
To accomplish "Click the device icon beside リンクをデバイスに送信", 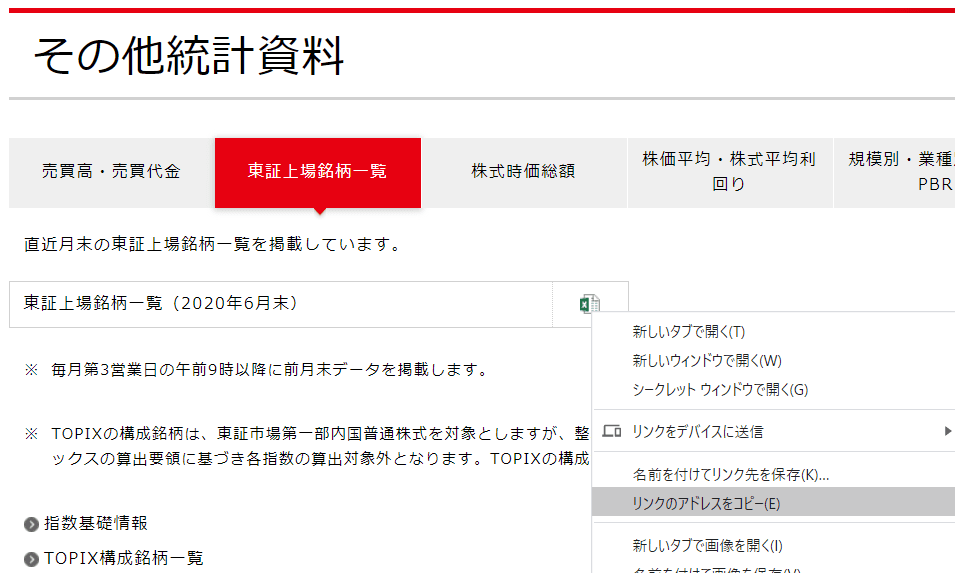I will click(x=611, y=432).
